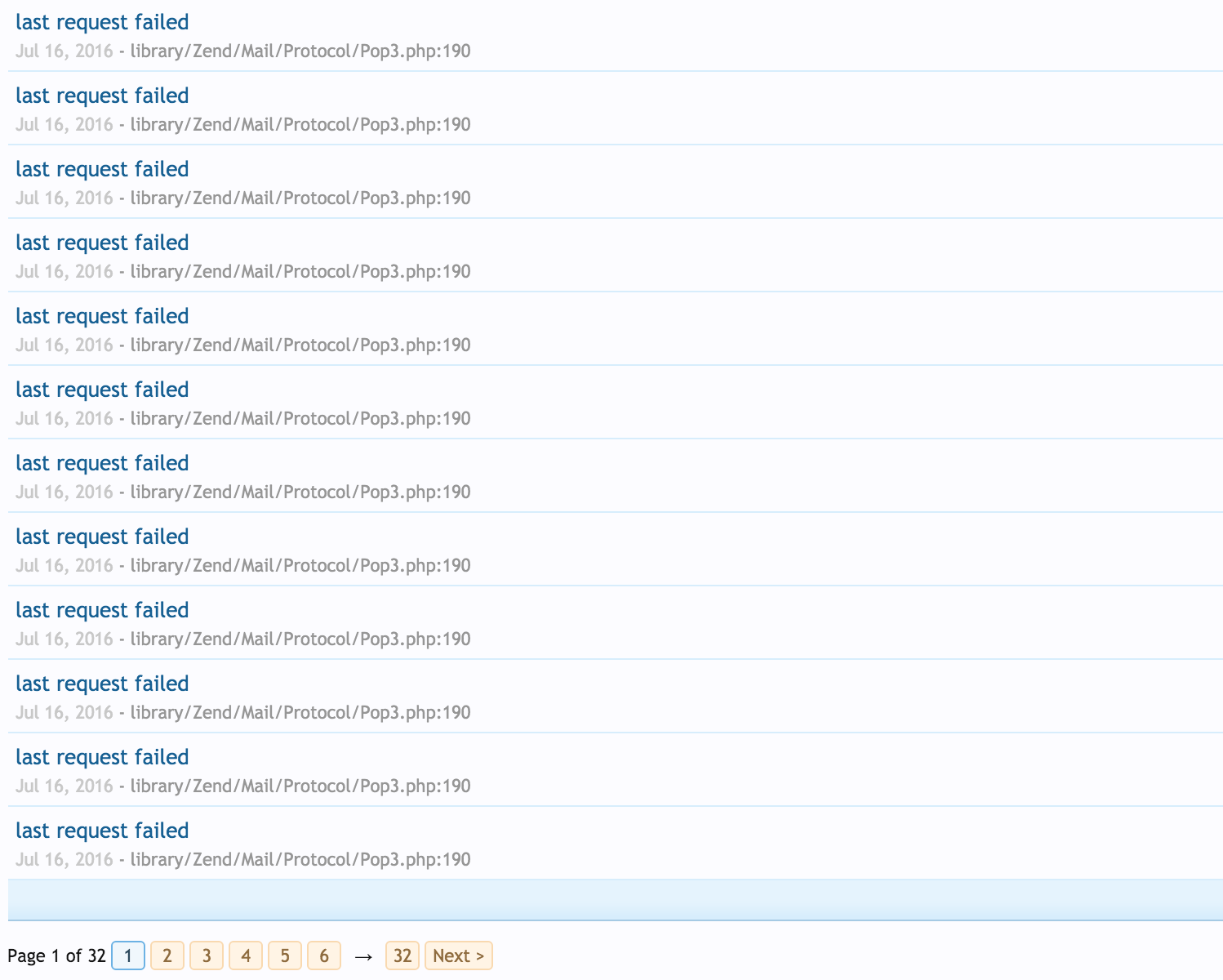Open the seventh 'last request failed' error link
Screen dimensions: 1223x980
(101, 463)
